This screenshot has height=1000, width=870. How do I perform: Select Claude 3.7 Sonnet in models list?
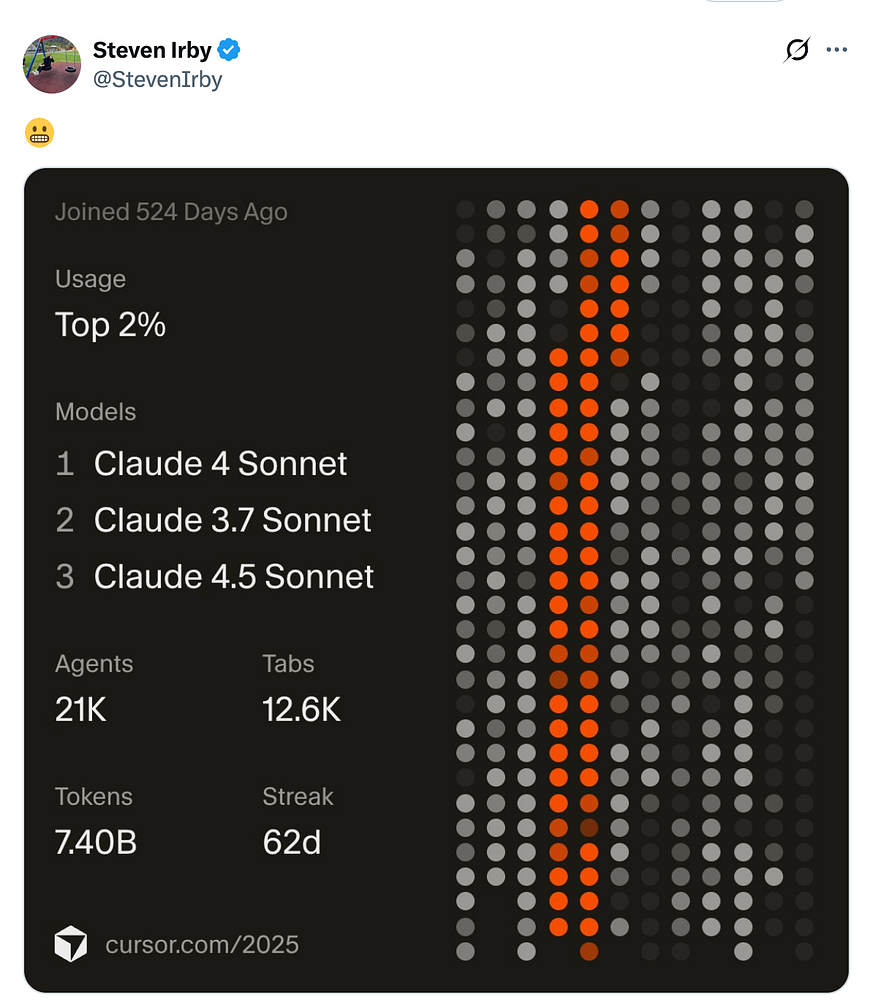click(x=232, y=520)
